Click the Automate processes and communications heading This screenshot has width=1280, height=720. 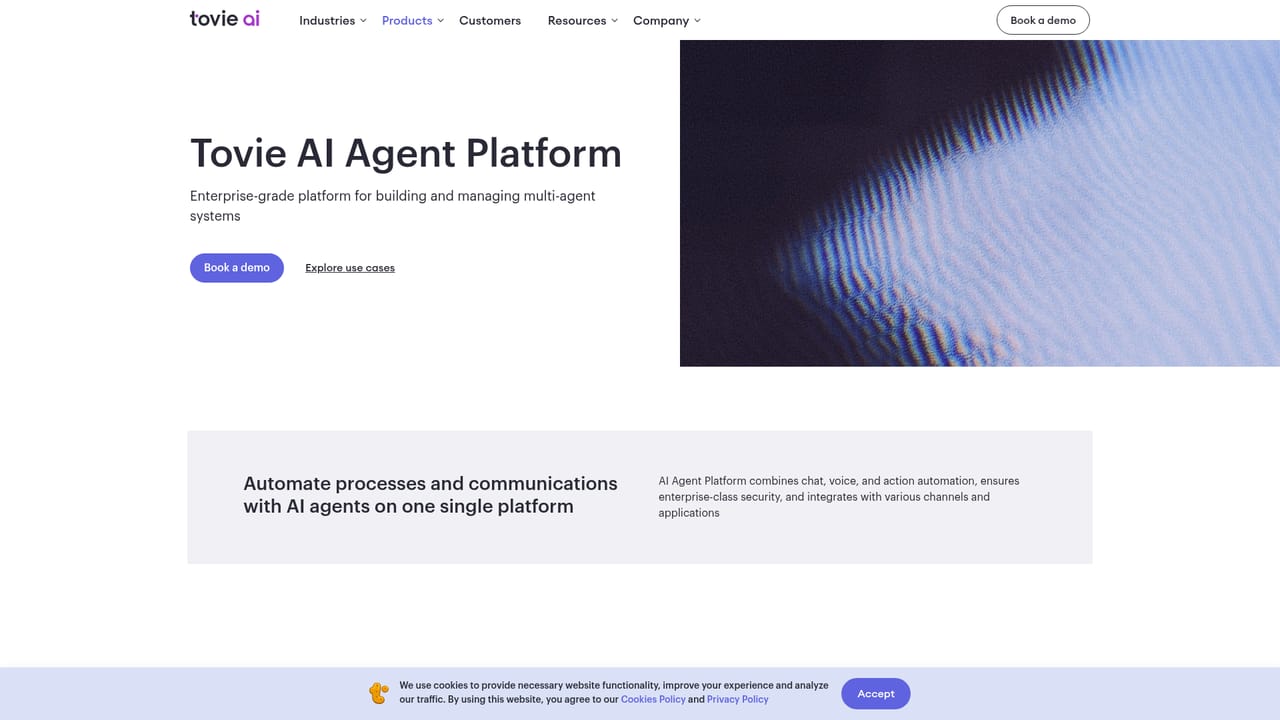430,495
